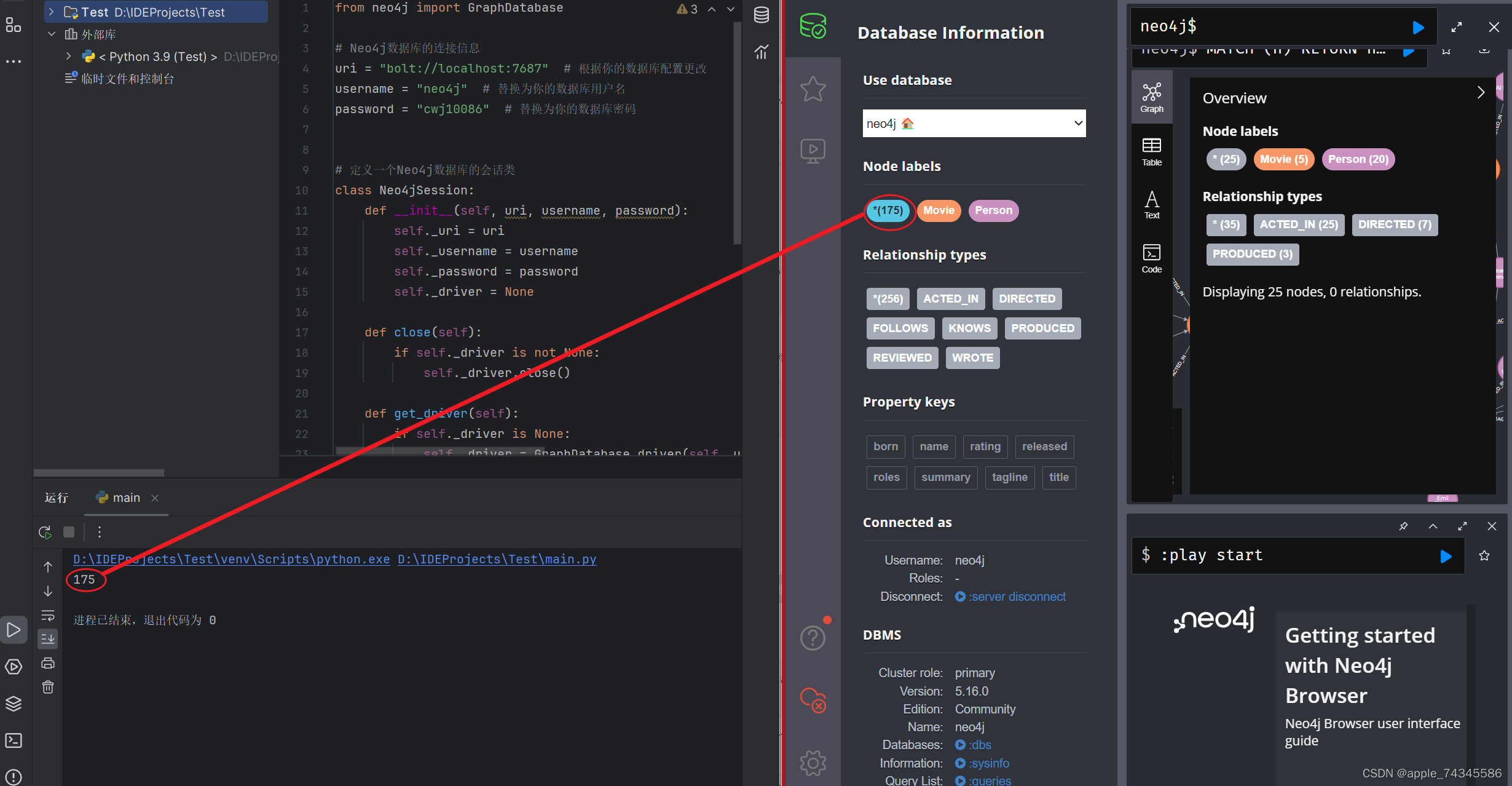The height and width of the screenshot is (786, 1512).
Task: Open Neo4j Browser settings gear icon
Action: click(x=813, y=763)
